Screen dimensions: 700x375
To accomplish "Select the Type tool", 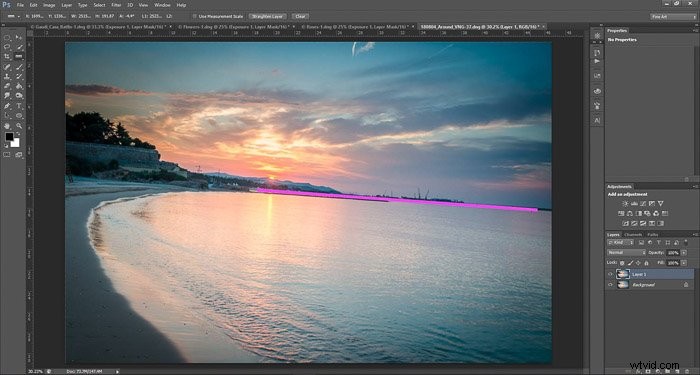I will [19, 106].
